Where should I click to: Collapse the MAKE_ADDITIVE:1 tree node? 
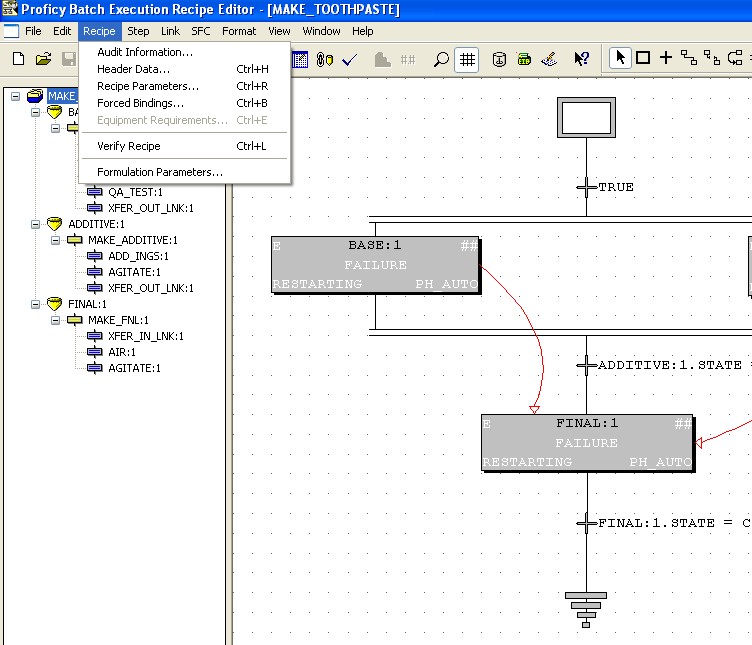56,240
